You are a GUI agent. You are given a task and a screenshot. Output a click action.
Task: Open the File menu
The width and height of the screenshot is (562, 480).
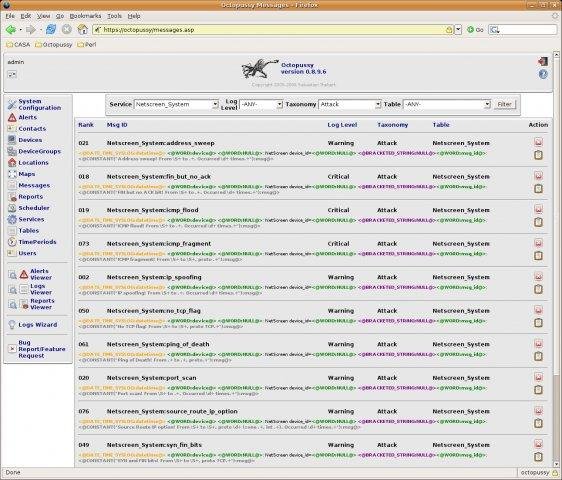10,16
